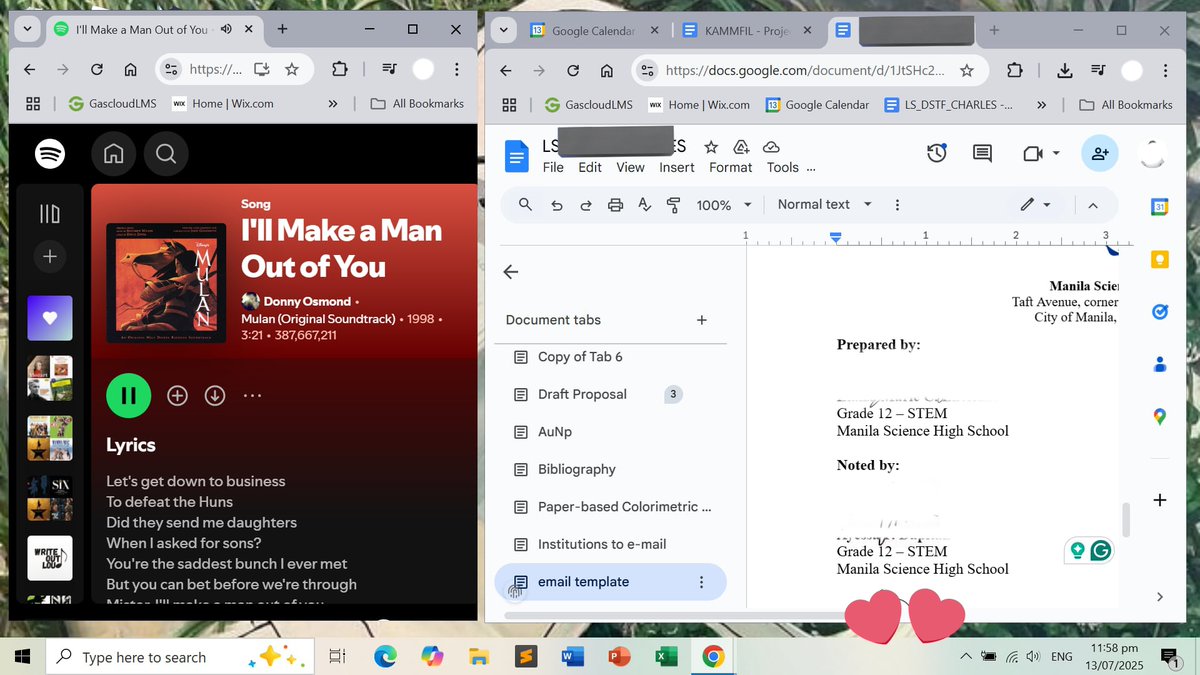
Task: Select the Bibliography document tab
Action: (x=610, y=469)
